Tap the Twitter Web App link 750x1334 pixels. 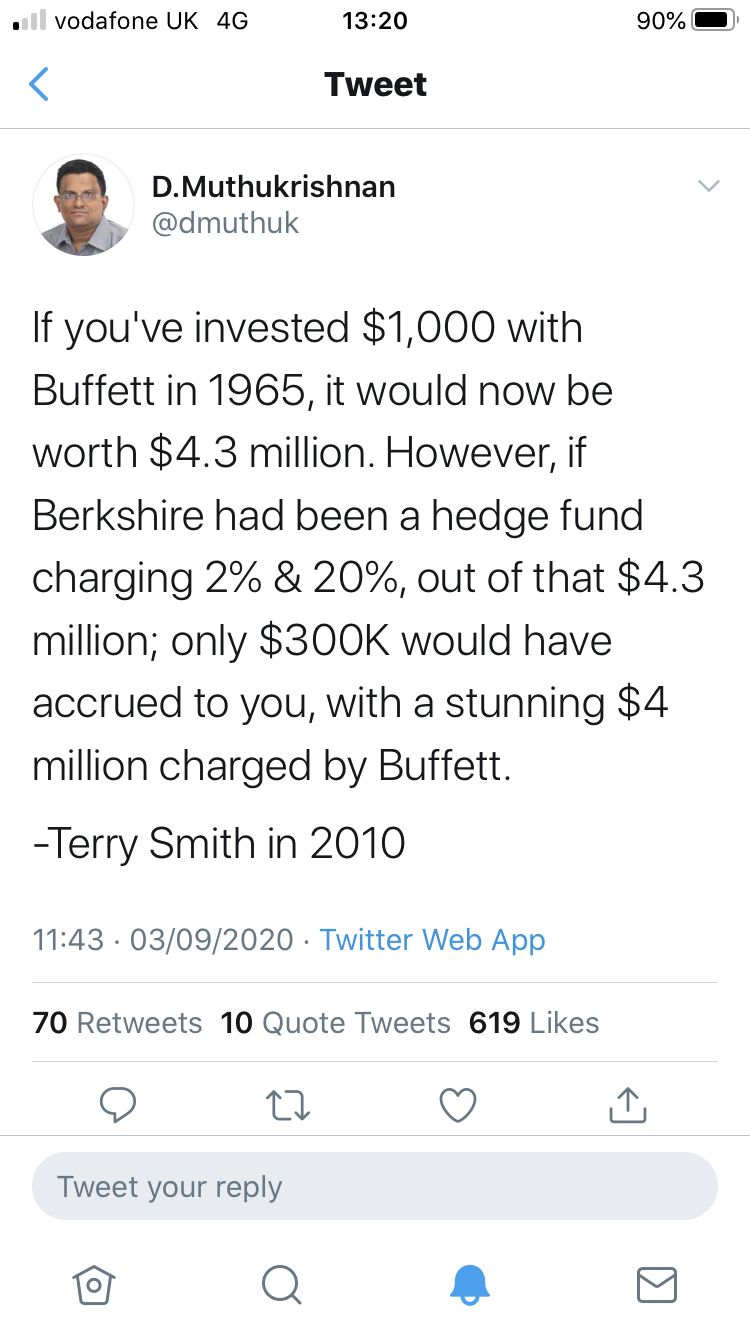click(x=432, y=940)
